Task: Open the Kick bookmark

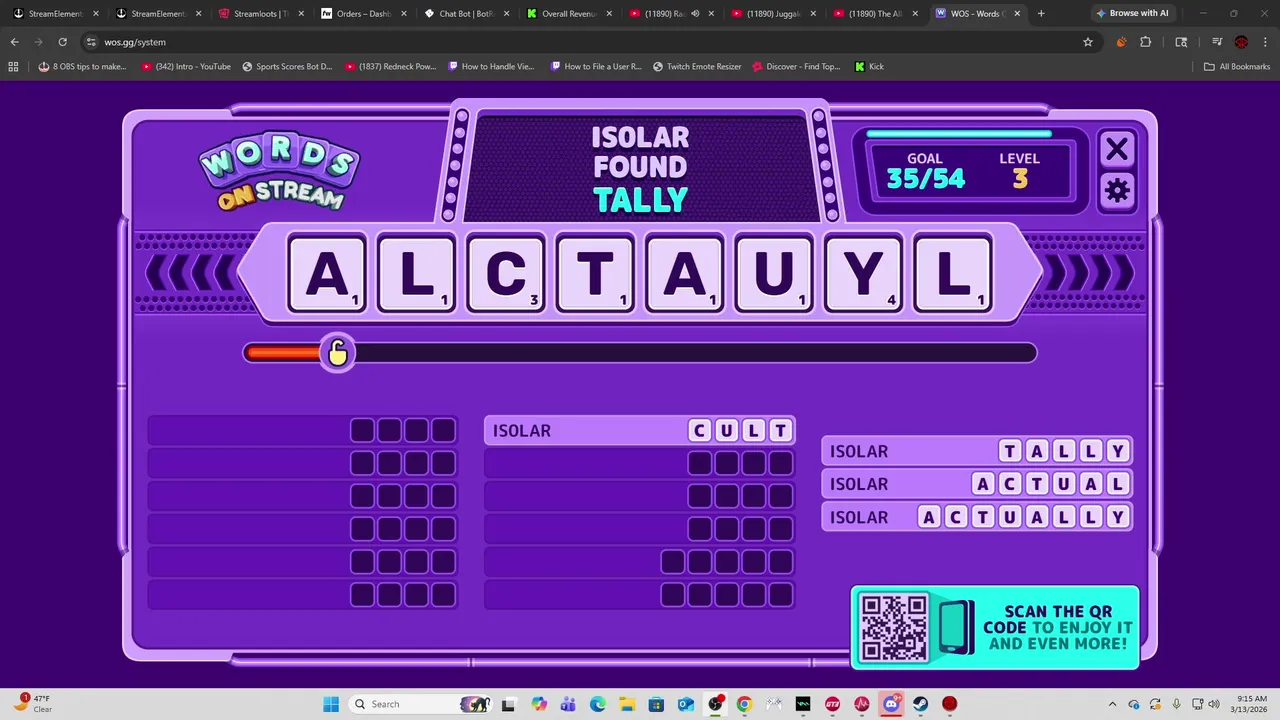Action: coord(869,66)
